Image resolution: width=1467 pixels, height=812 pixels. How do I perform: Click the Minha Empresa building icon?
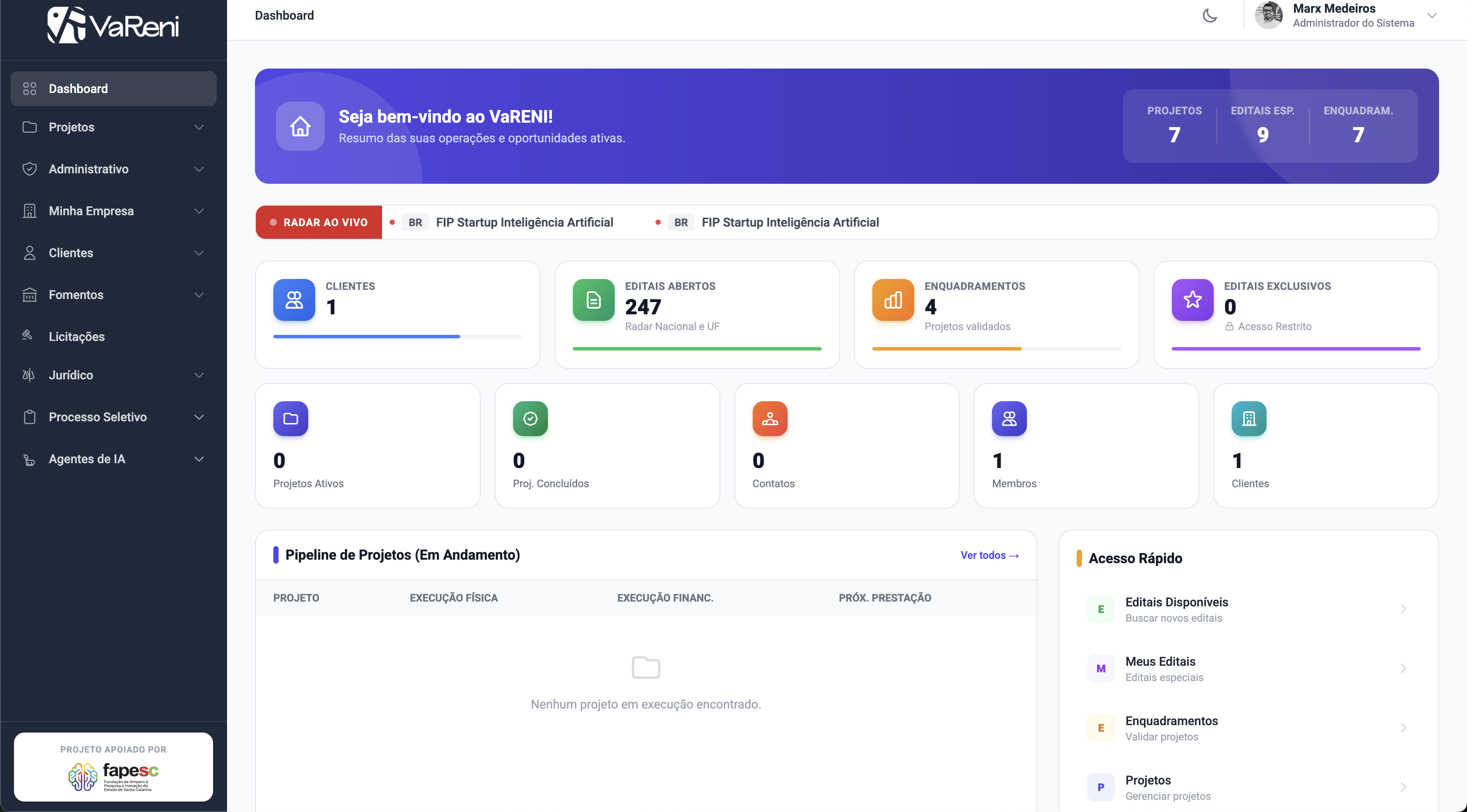point(30,211)
